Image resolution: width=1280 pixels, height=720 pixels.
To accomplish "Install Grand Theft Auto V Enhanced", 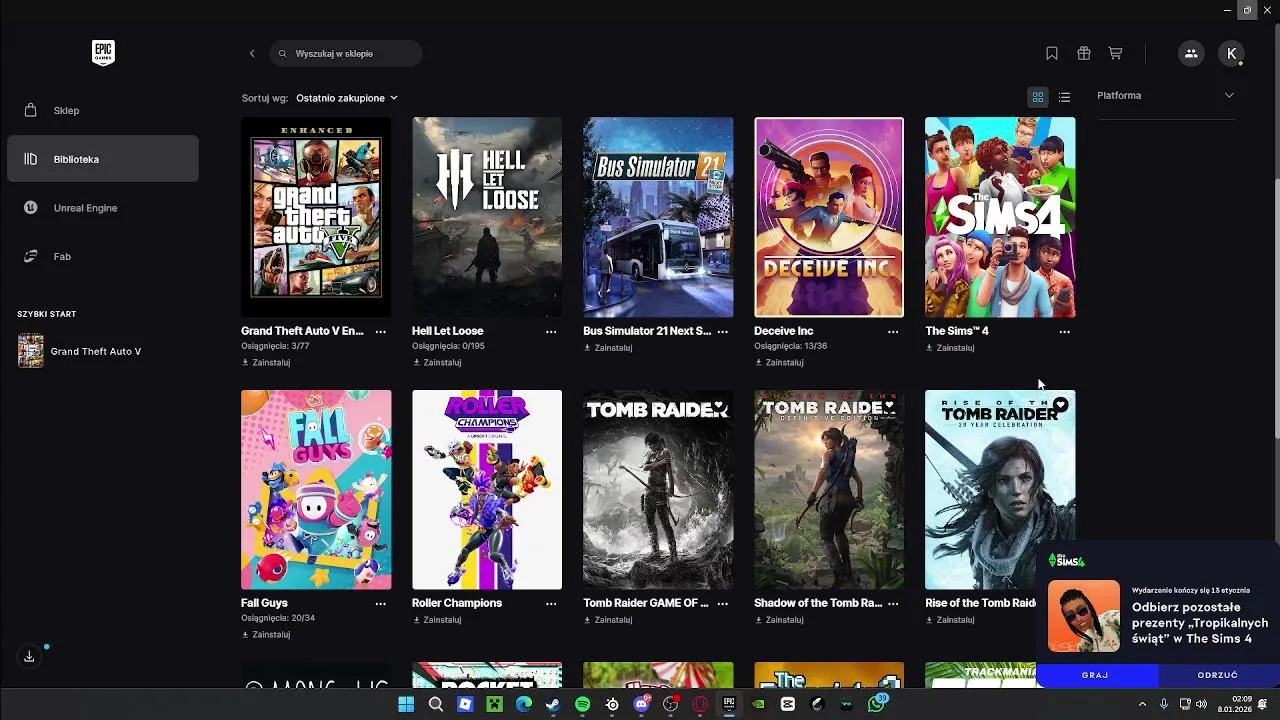I will click(265, 362).
